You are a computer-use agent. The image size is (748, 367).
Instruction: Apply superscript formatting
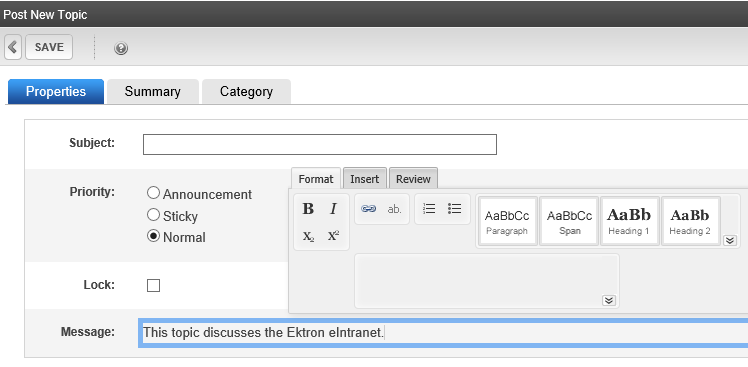point(333,236)
